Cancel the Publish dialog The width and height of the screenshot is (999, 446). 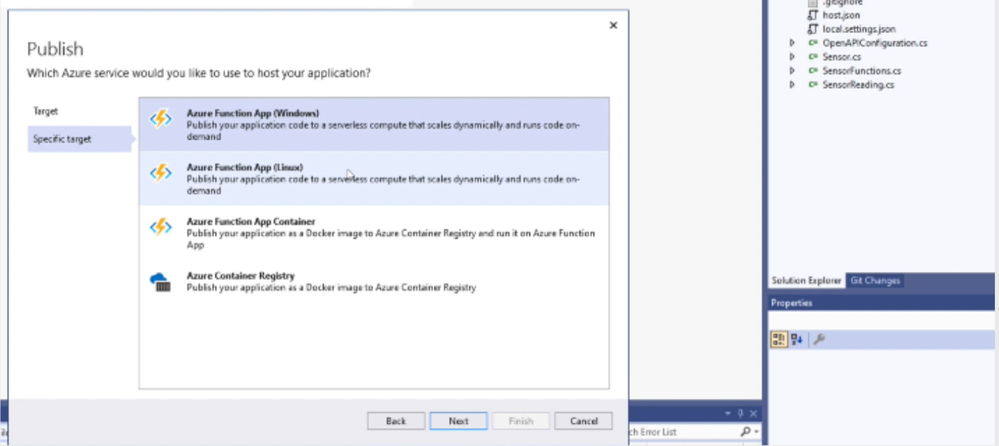pos(584,421)
